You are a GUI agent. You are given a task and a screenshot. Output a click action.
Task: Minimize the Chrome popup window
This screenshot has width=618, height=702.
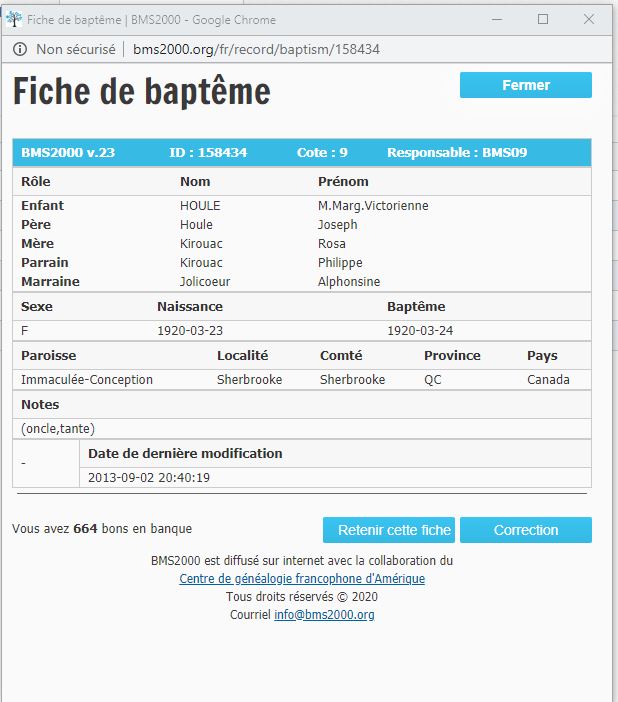click(497, 19)
